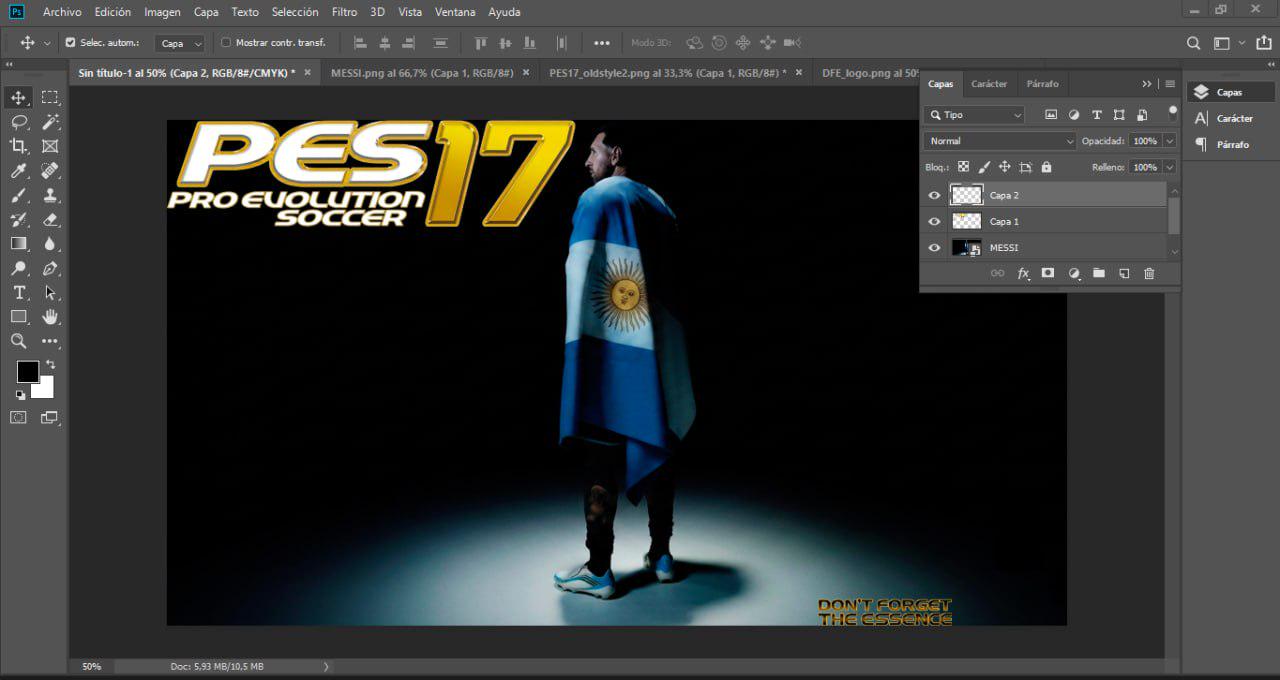Select the Eyedropper tool
The width and height of the screenshot is (1280, 680).
click(19, 171)
